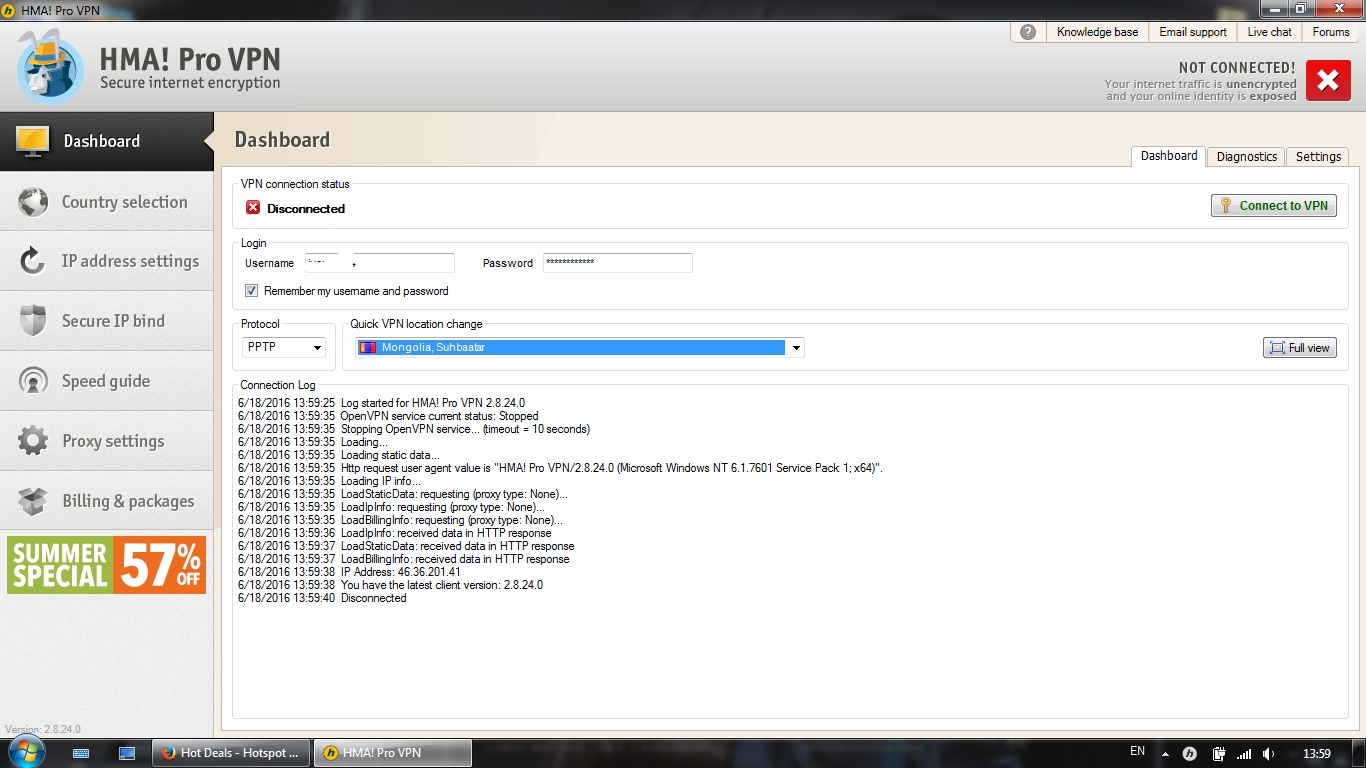The height and width of the screenshot is (768, 1366).
Task: Click the "NOT CONNECTED!" header text
Action: 1237,68
